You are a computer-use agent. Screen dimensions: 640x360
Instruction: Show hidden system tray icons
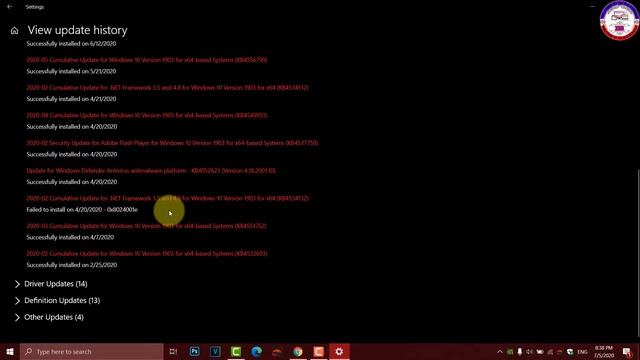click(500, 352)
